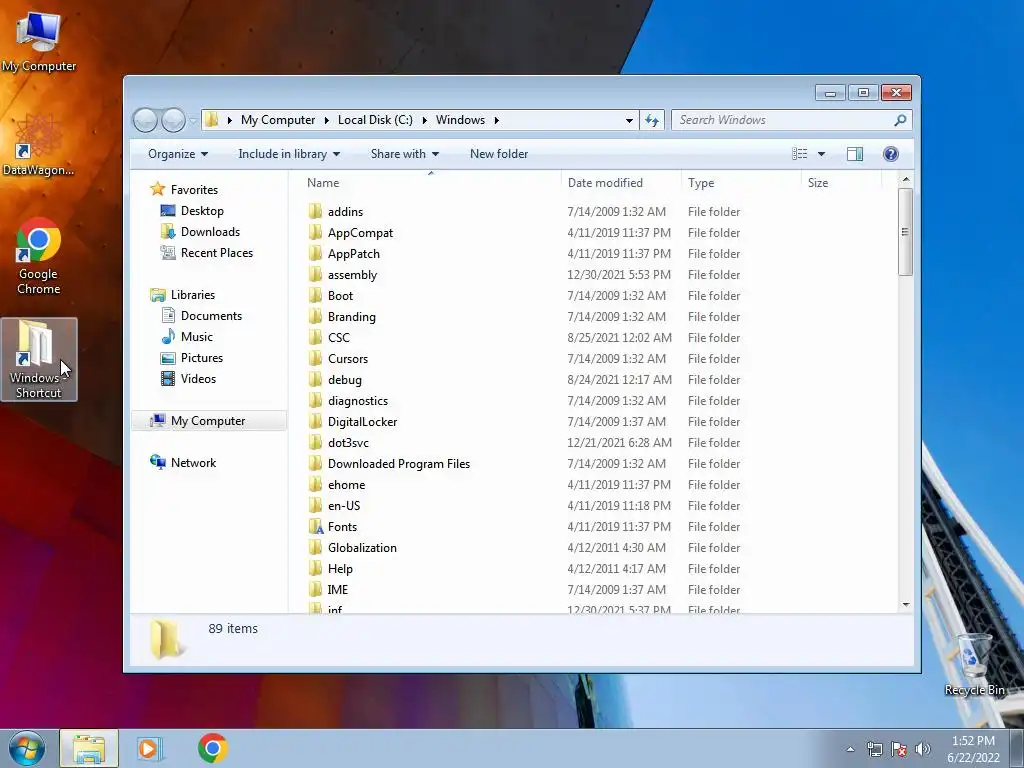
Task: Open the Share with dropdown
Action: (x=404, y=154)
